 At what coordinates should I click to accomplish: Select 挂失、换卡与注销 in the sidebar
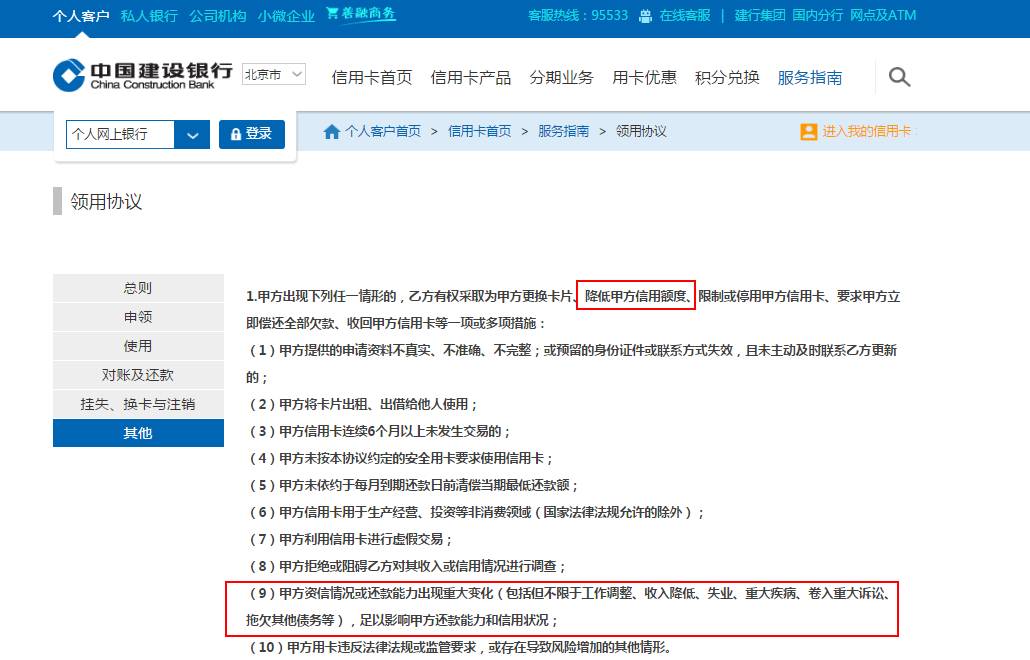coord(138,404)
